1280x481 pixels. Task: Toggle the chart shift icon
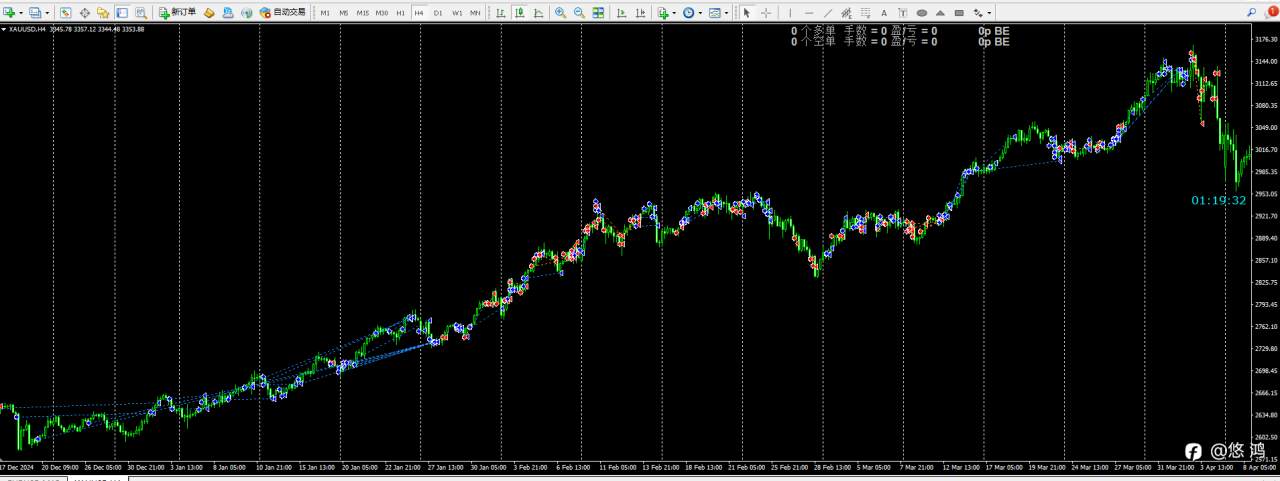point(640,12)
